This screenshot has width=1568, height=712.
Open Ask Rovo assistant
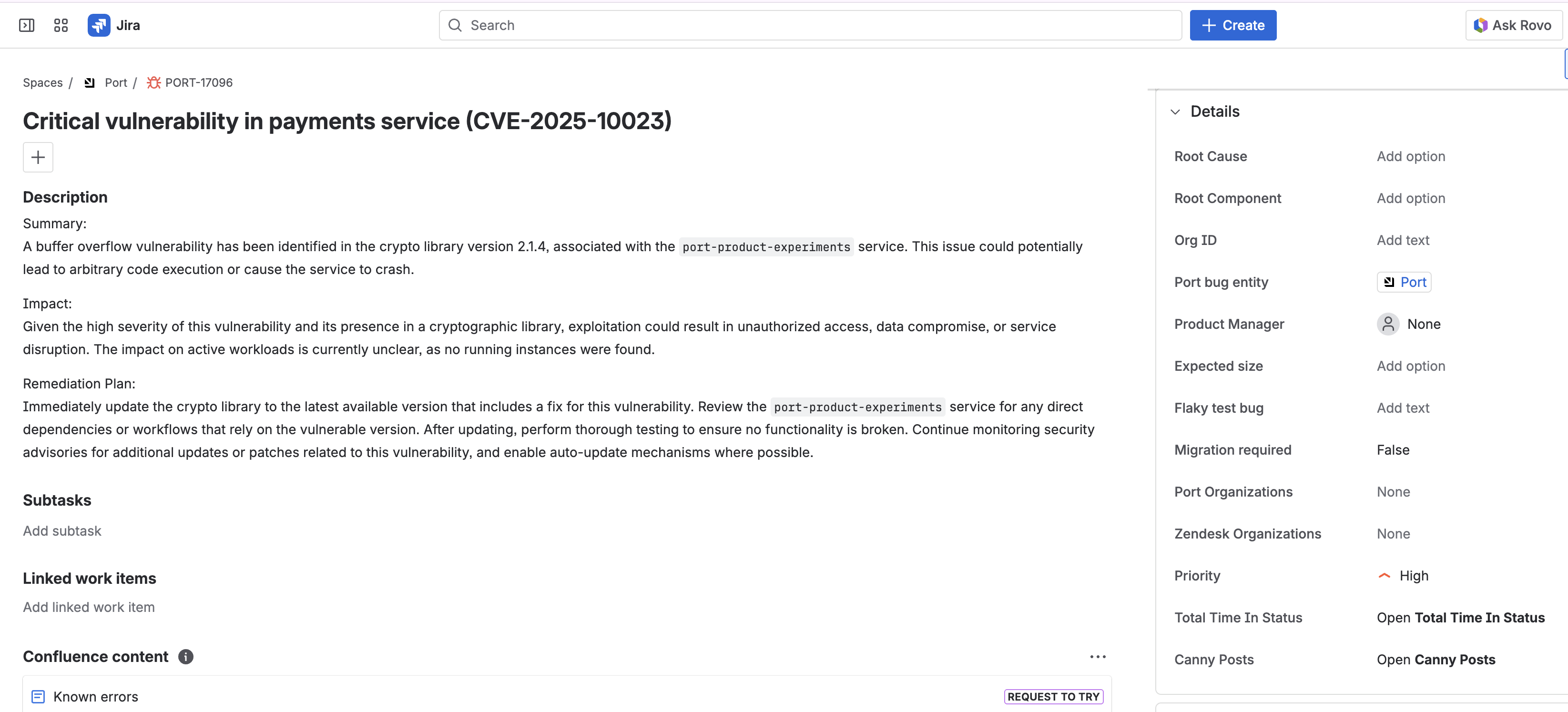point(1513,25)
